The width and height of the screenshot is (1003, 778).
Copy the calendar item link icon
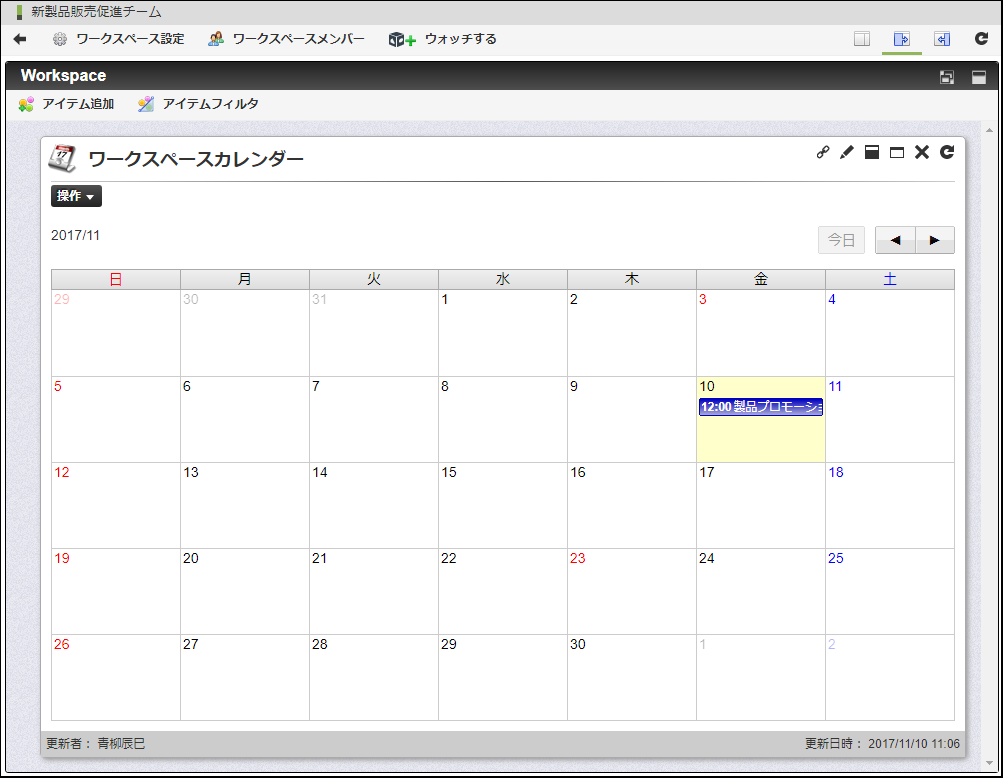pos(823,152)
